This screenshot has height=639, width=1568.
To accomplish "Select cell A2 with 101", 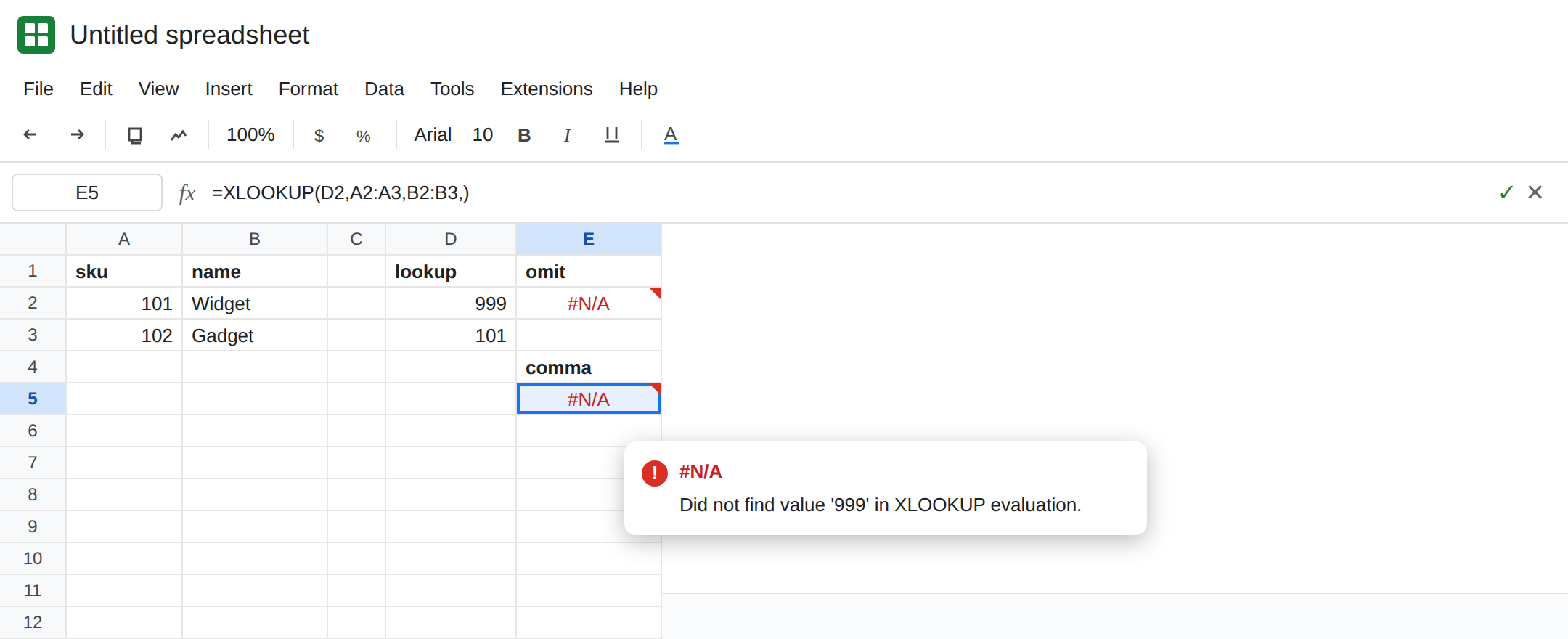I will (124, 303).
